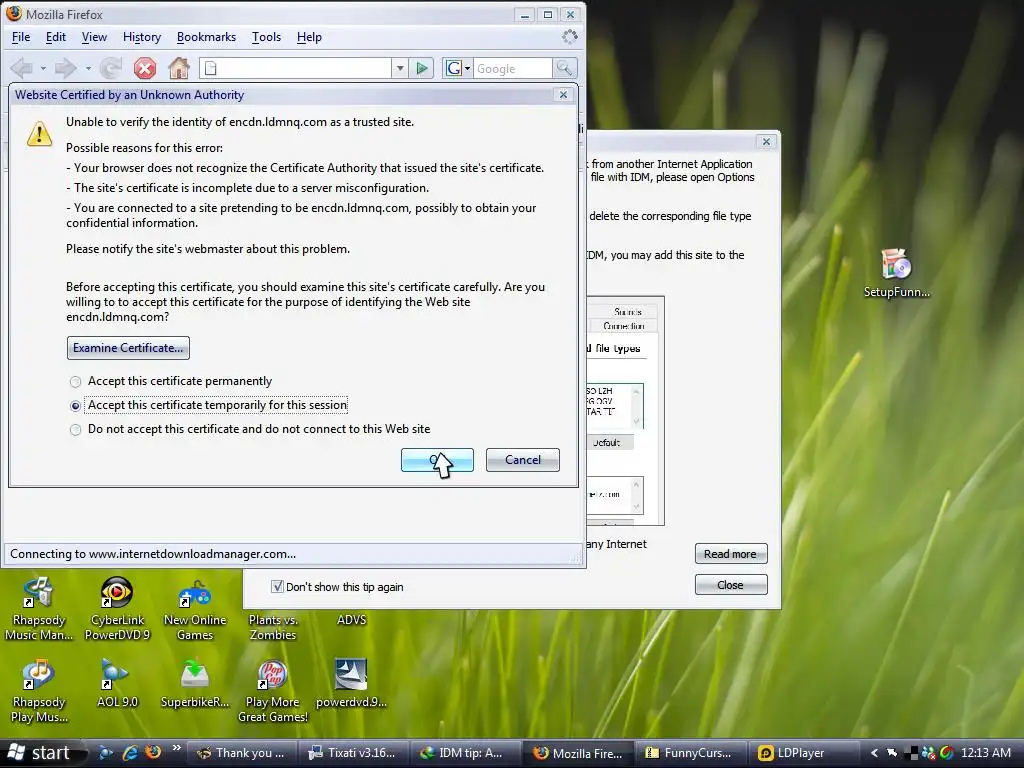Image resolution: width=1024 pixels, height=768 pixels.
Task: Open the Tools menu
Action: point(266,37)
